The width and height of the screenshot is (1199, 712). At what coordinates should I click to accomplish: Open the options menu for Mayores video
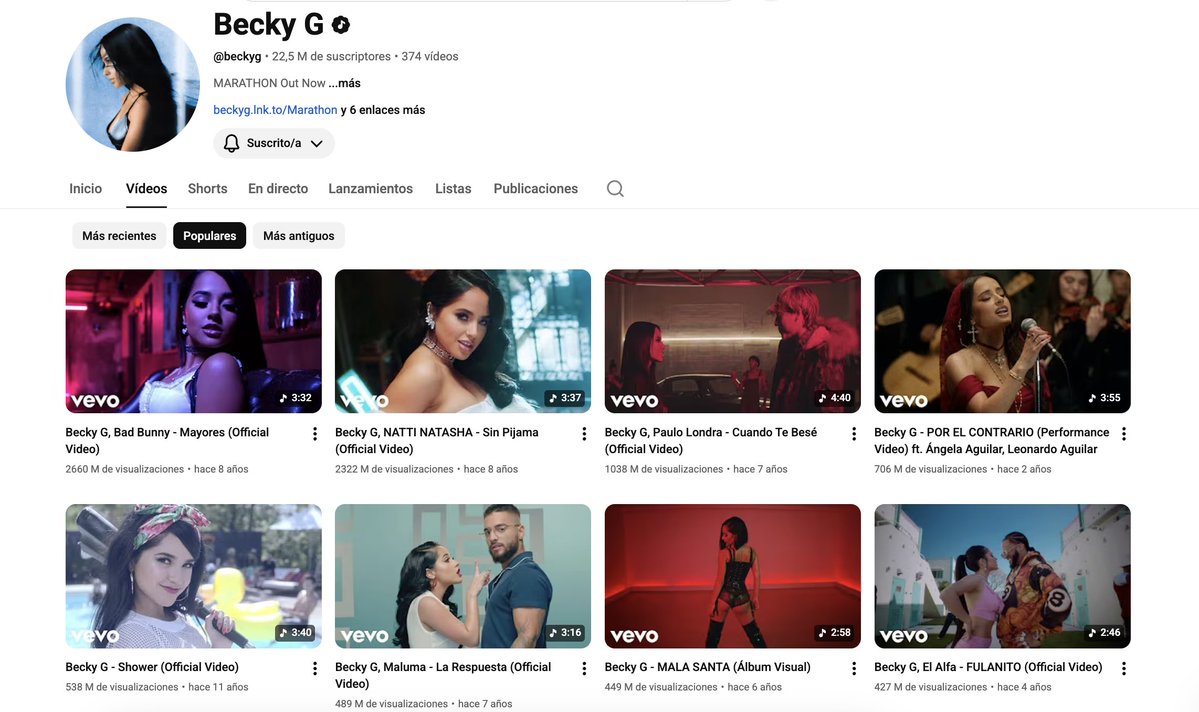tap(314, 434)
